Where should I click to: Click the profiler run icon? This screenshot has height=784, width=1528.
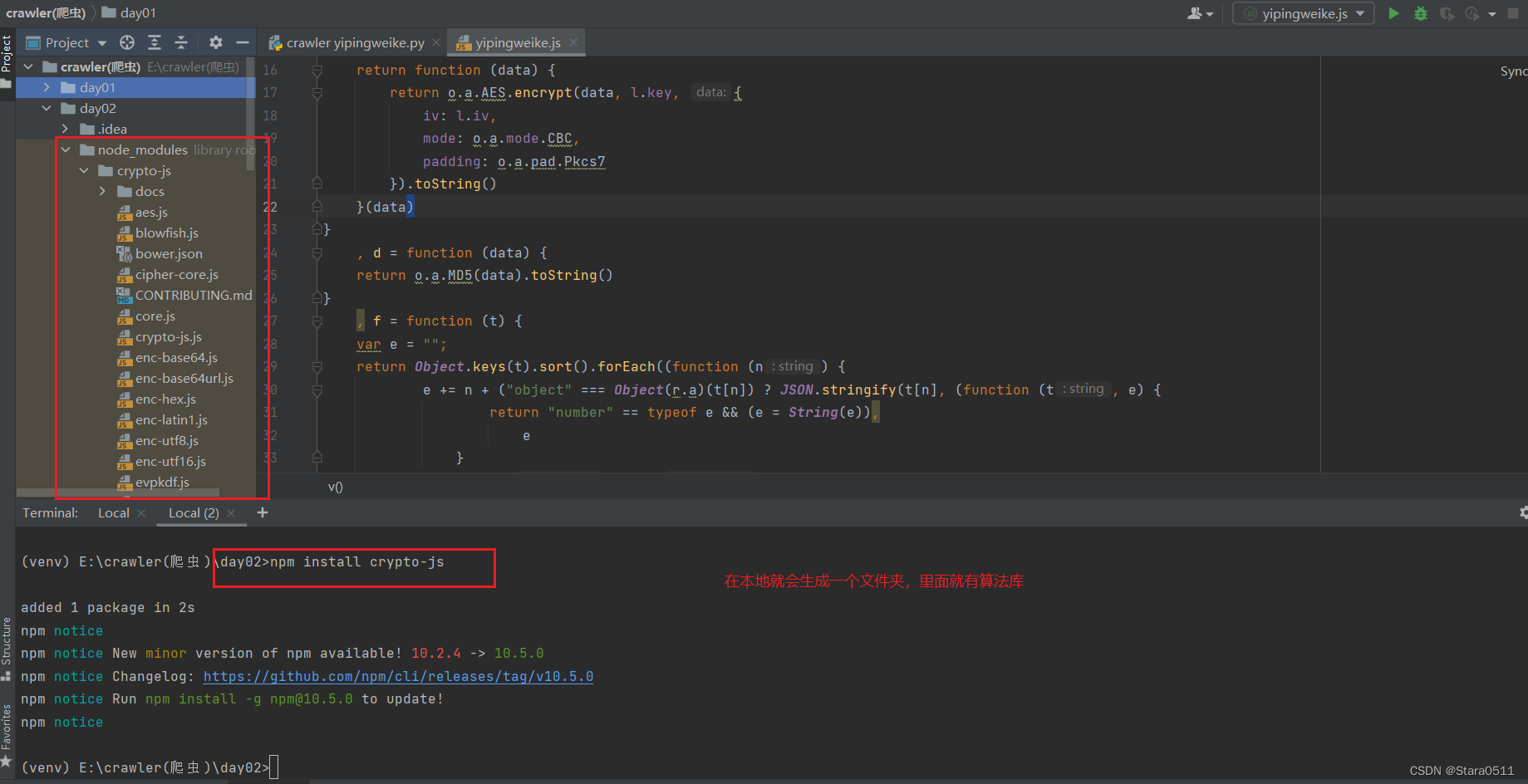pyautogui.click(x=1472, y=13)
